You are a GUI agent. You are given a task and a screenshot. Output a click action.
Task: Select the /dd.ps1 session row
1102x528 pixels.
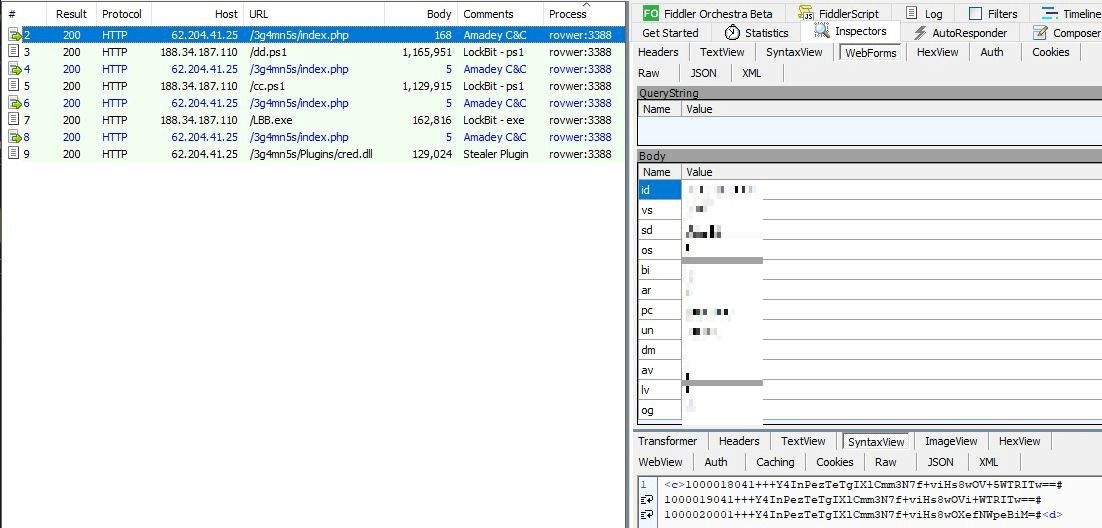click(x=313, y=52)
